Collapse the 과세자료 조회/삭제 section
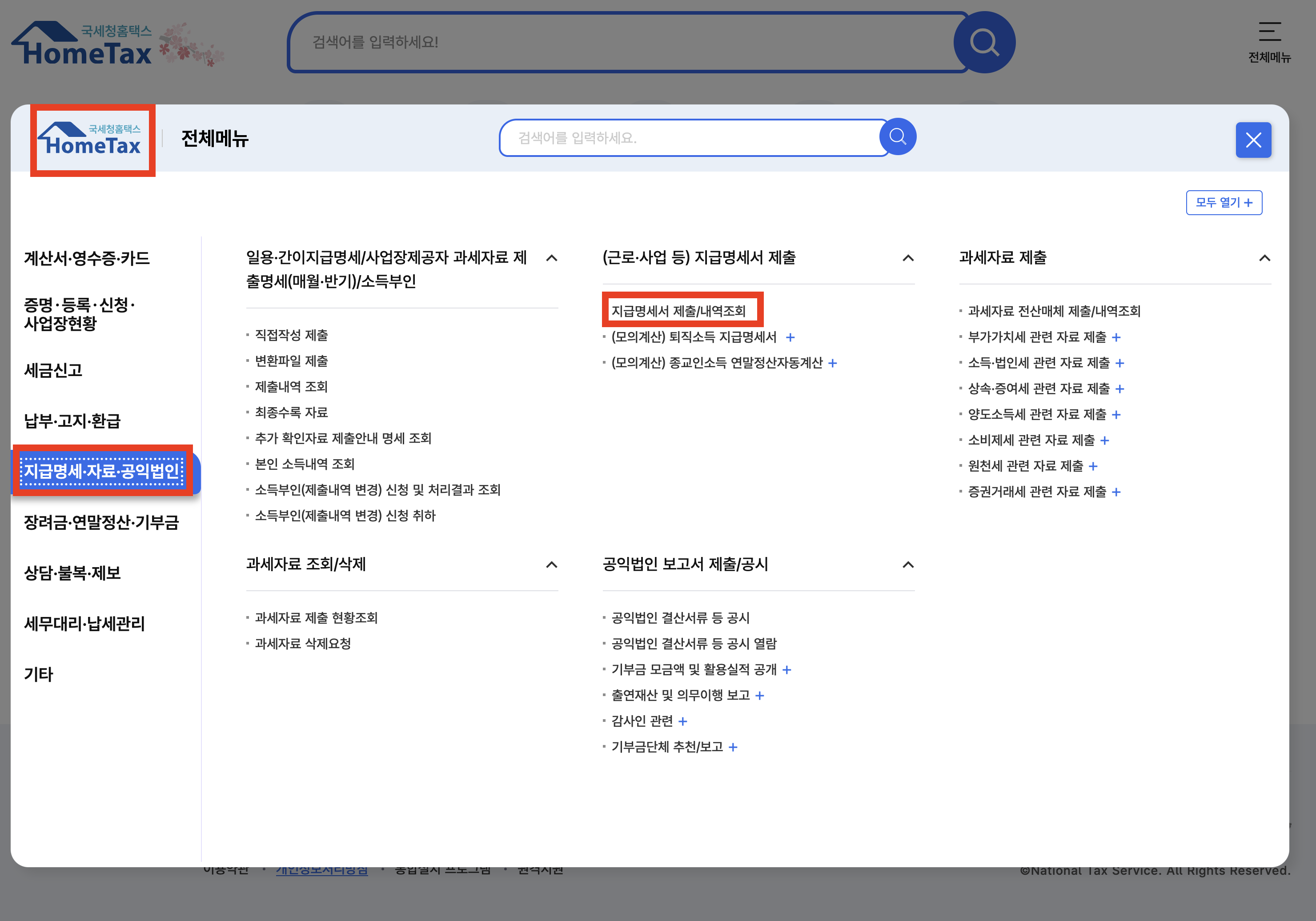 [551, 565]
